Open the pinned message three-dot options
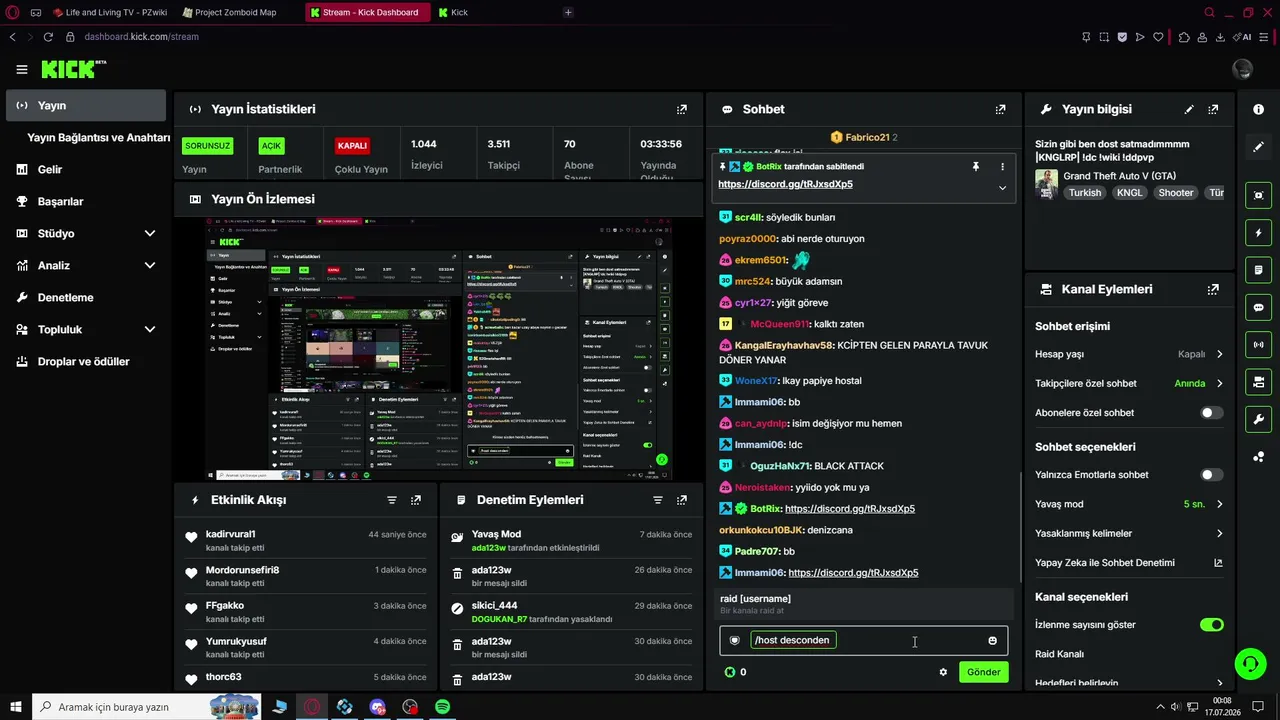Viewport: 1280px width, 720px height. [x=1002, y=166]
